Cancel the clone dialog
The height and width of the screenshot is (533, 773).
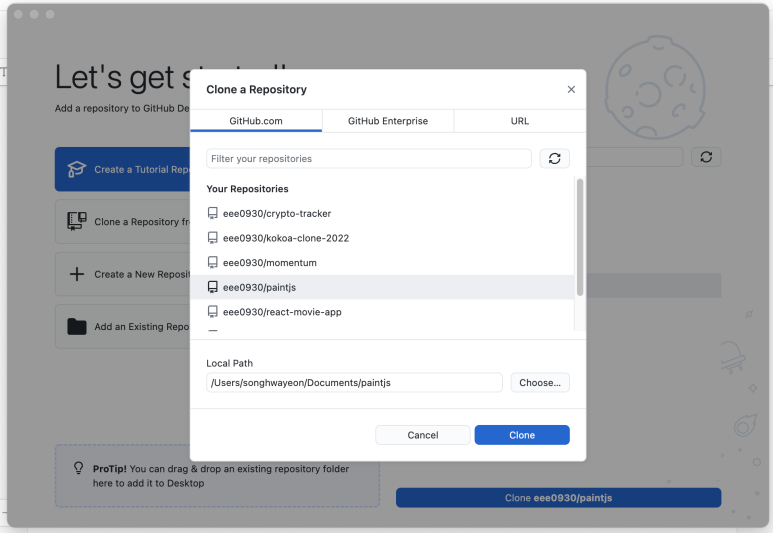(422, 435)
